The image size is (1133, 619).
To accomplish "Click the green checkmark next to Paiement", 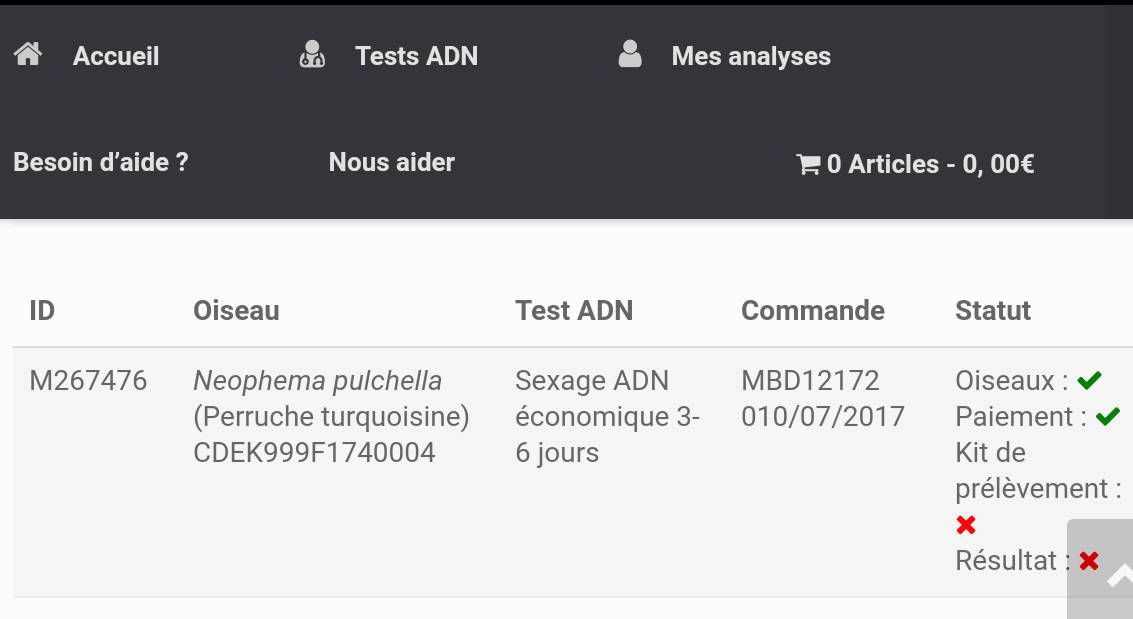I will click(1107, 415).
